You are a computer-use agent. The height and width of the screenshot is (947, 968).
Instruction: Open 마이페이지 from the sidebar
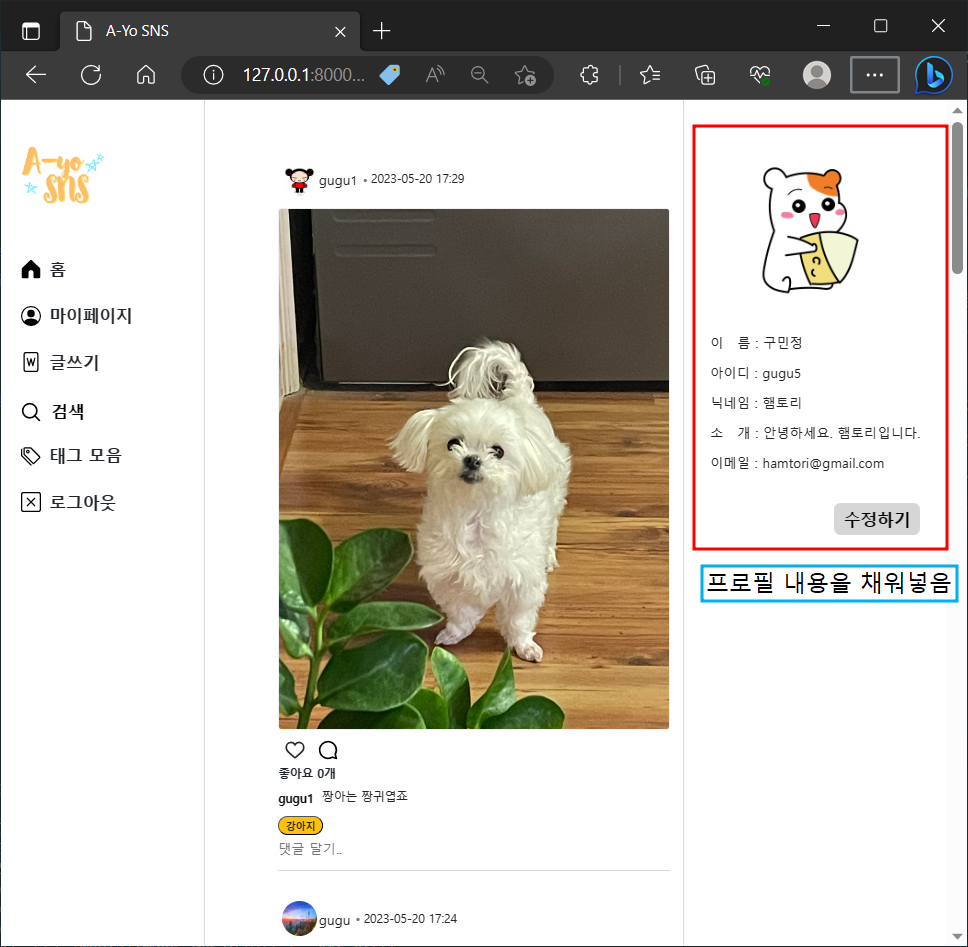[x=32, y=315]
